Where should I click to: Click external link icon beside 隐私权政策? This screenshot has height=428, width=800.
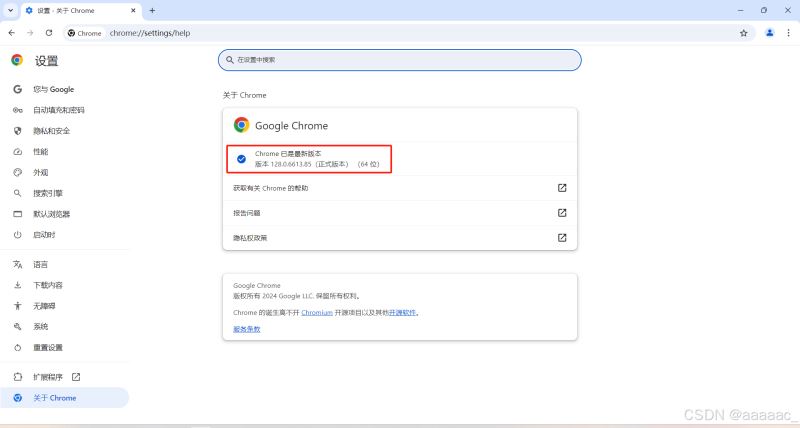[x=562, y=238]
